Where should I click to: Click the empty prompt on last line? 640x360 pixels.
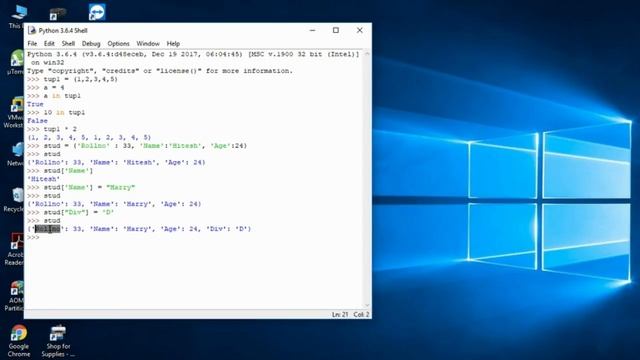(33, 237)
